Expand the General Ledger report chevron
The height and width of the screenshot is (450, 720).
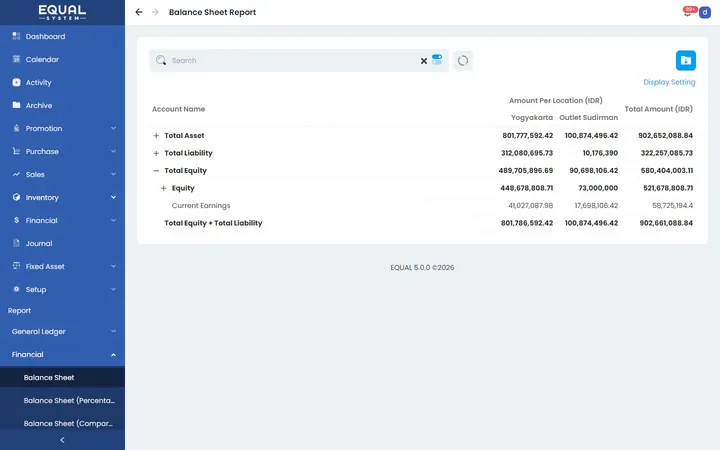[x=113, y=331]
